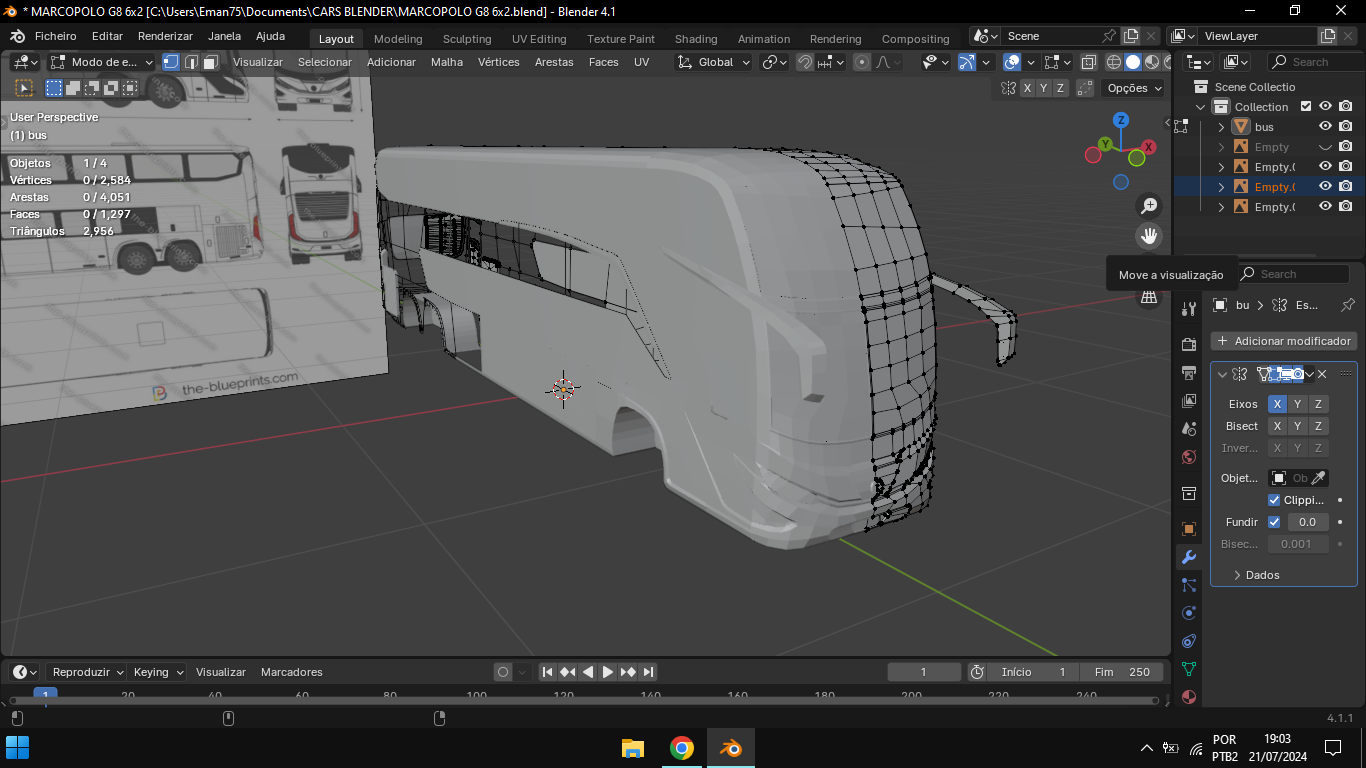Screen dimensions: 1366x768
Task: Click the zoom viewport magnifier icon
Action: click(1149, 206)
